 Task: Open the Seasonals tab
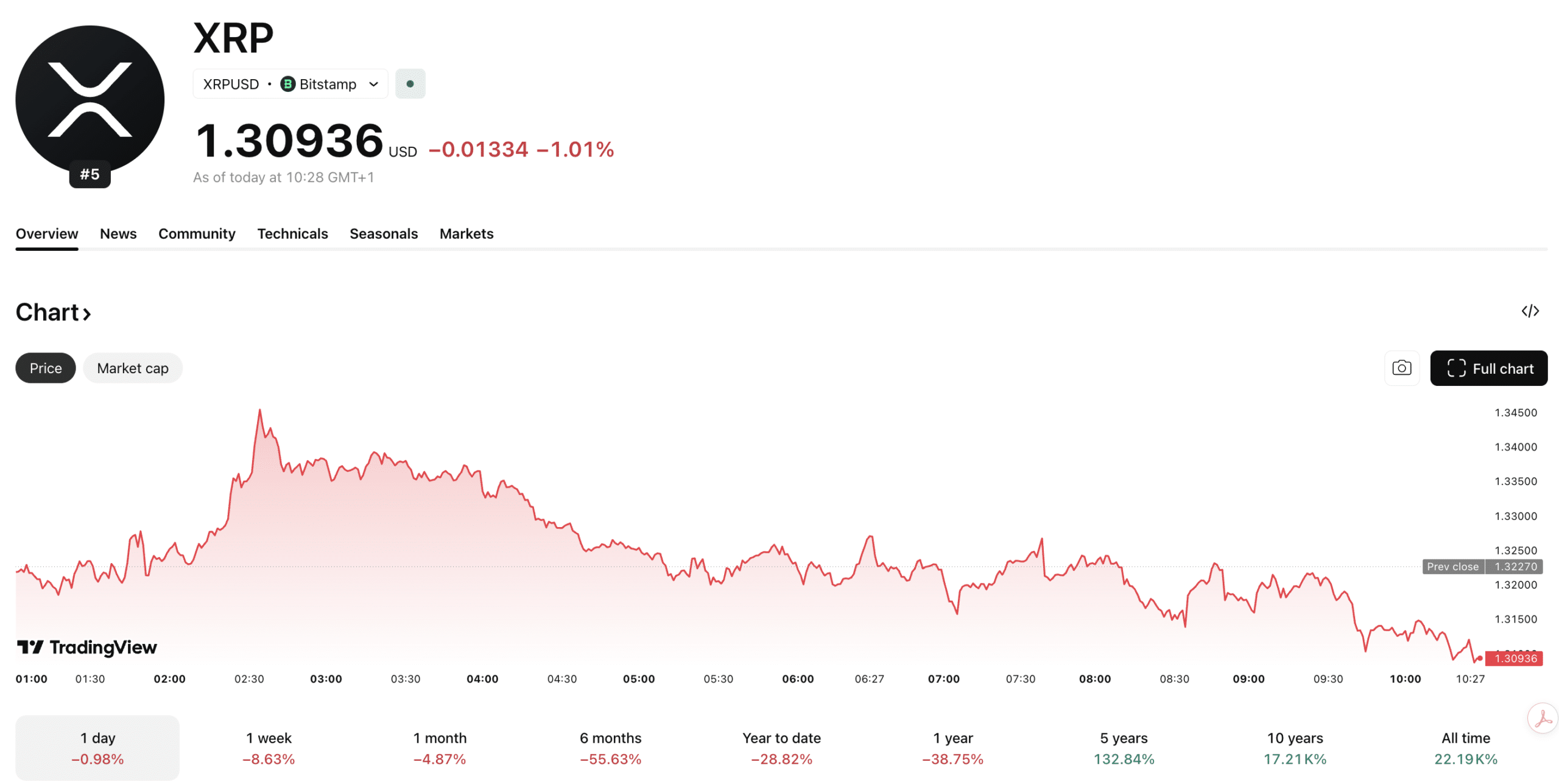(384, 234)
